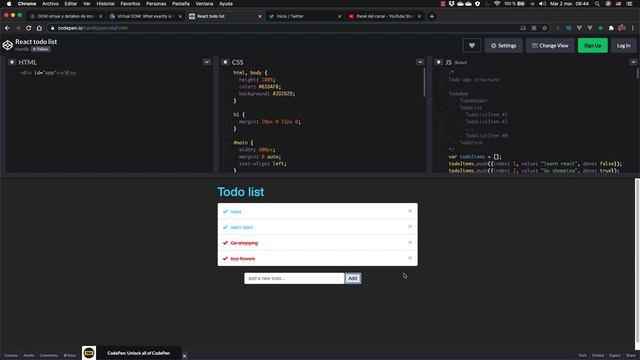Viewport: 640px width, 360px height.
Task: Open the Comments panel in footer
Action: pos(49,356)
